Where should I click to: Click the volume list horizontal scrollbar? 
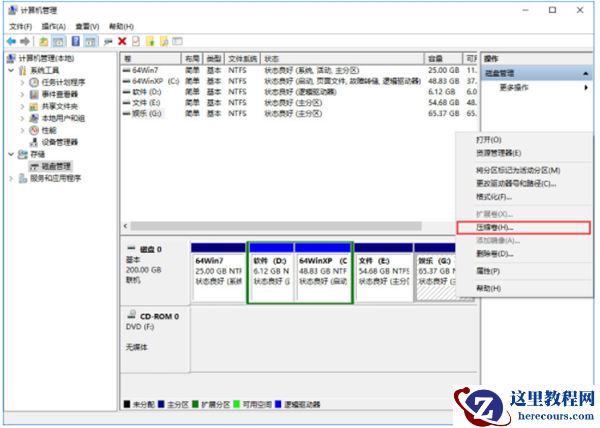pyautogui.click(x=276, y=226)
